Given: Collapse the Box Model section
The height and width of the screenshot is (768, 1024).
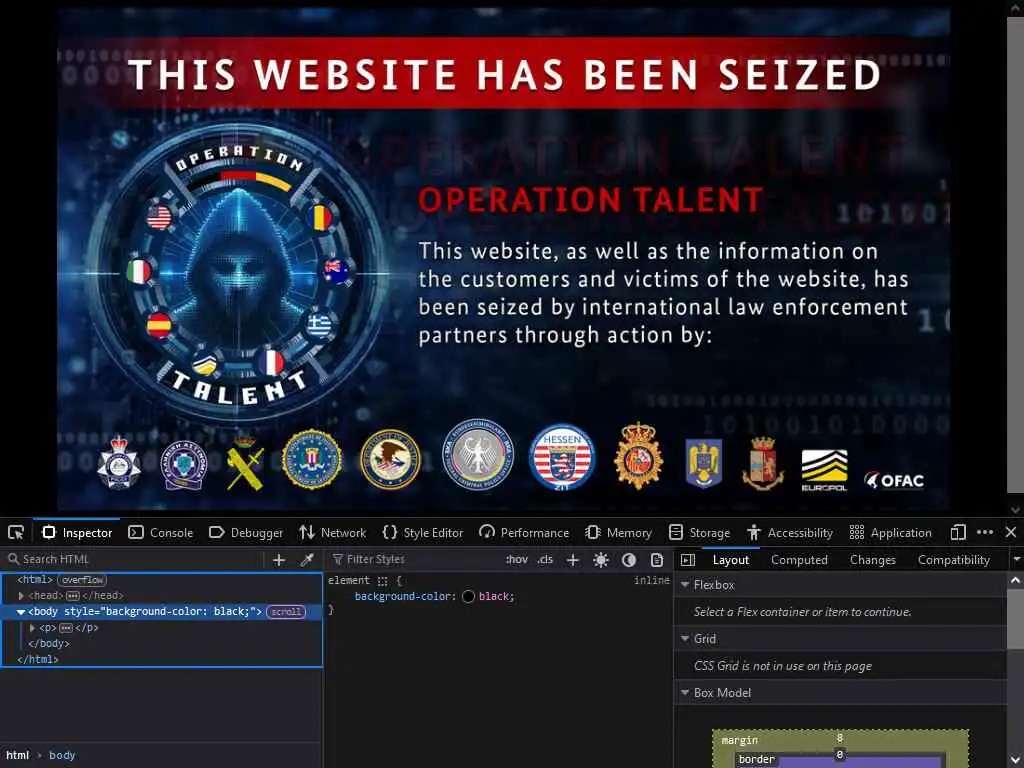Looking at the screenshot, I should [x=685, y=693].
